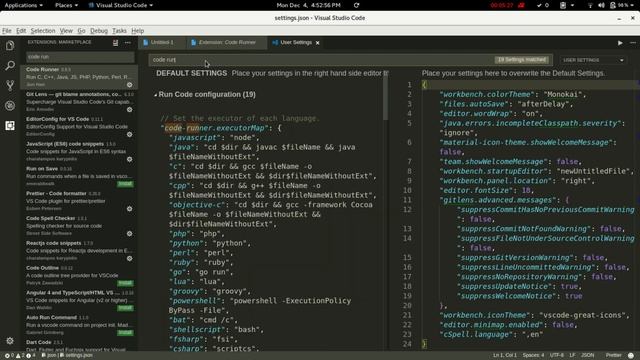This screenshot has height=360, width=640.
Task: Open the Tasks menu
Action: (119, 31)
